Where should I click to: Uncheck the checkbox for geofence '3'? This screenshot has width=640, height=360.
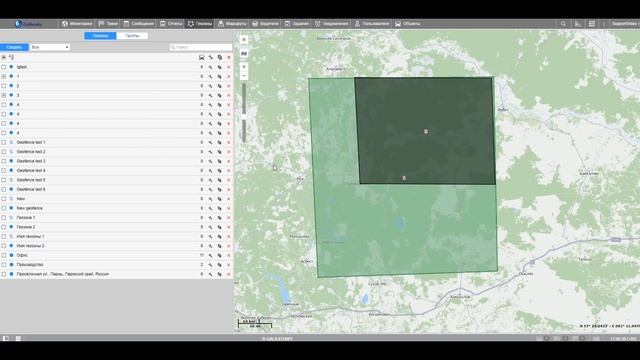pyautogui.click(x=4, y=95)
